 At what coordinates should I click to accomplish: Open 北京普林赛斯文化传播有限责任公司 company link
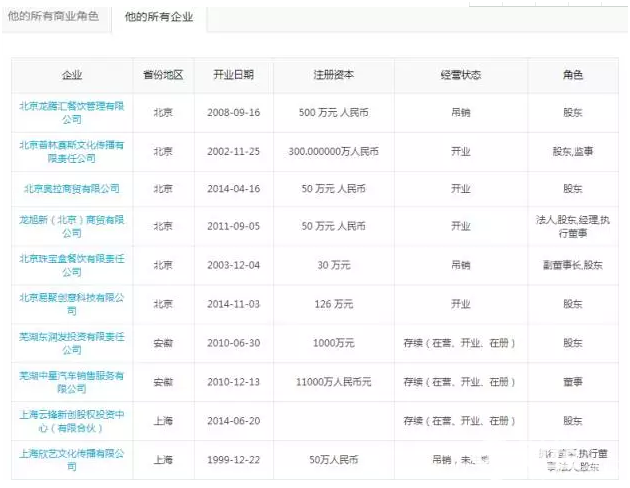72,151
